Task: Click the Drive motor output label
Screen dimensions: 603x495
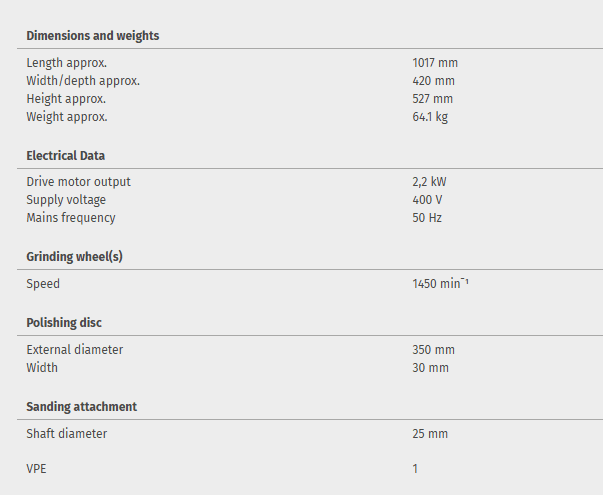Action: tap(78, 182)
